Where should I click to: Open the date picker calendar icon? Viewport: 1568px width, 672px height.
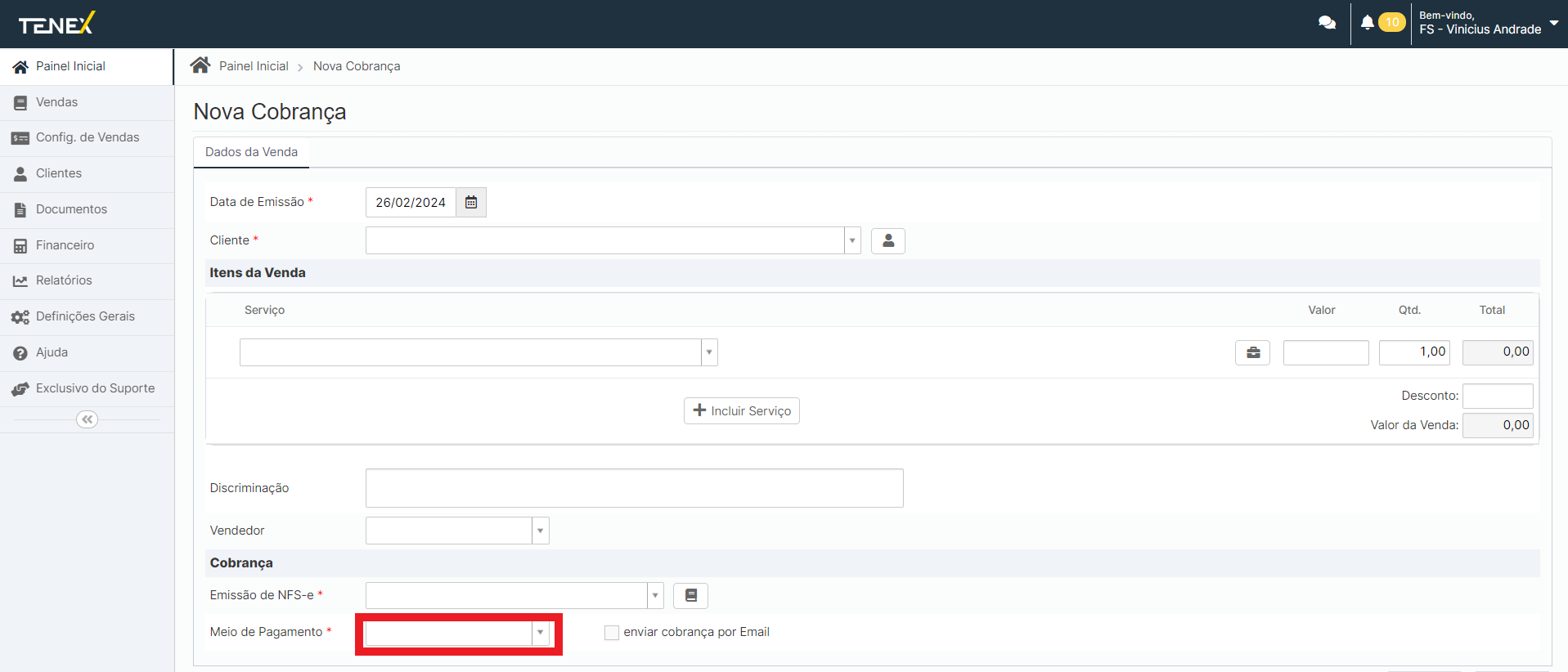(x=471, y=203)
